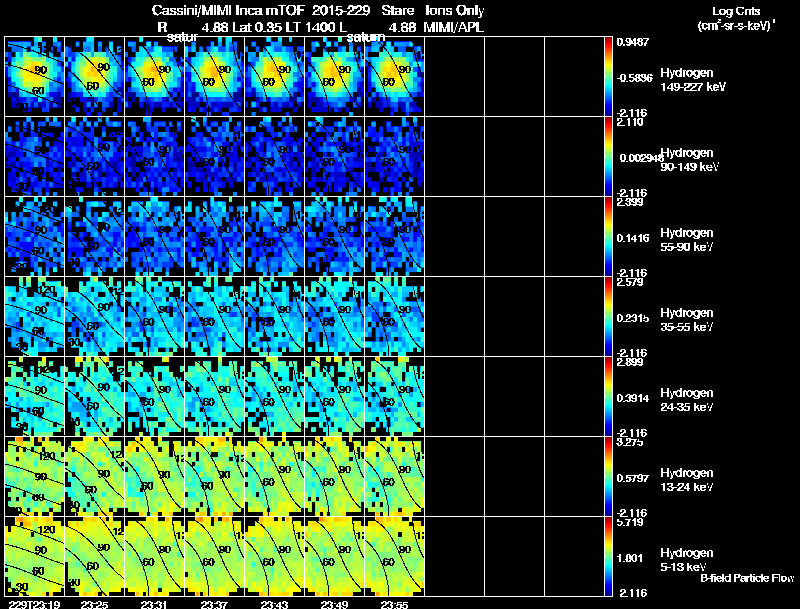Select the 24-35 keV panel at 23:25
Image resolution: width=800 pixels, height=609 pixels.
94,397
